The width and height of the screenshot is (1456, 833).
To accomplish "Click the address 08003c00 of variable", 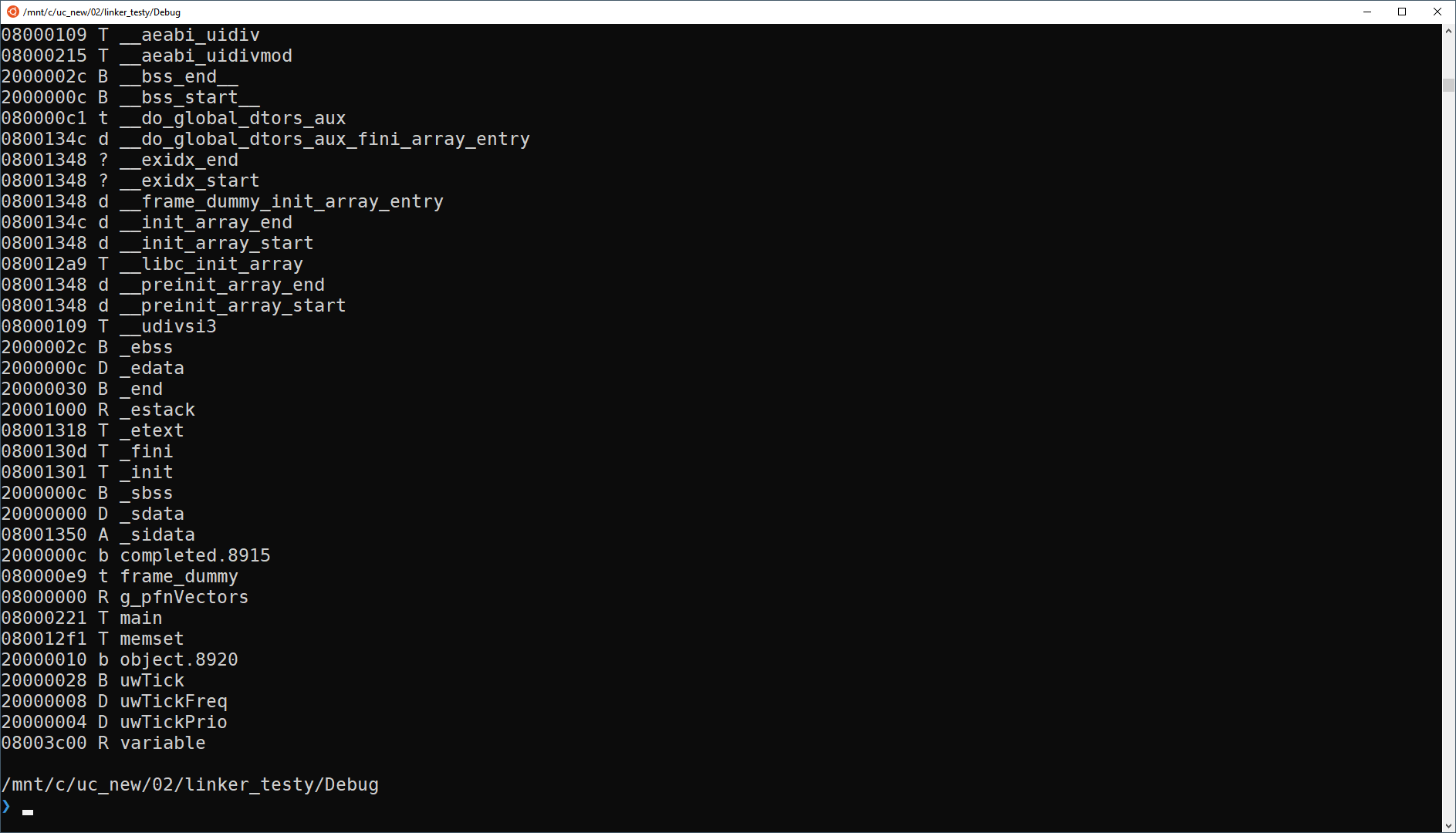I will coord(44,743).
